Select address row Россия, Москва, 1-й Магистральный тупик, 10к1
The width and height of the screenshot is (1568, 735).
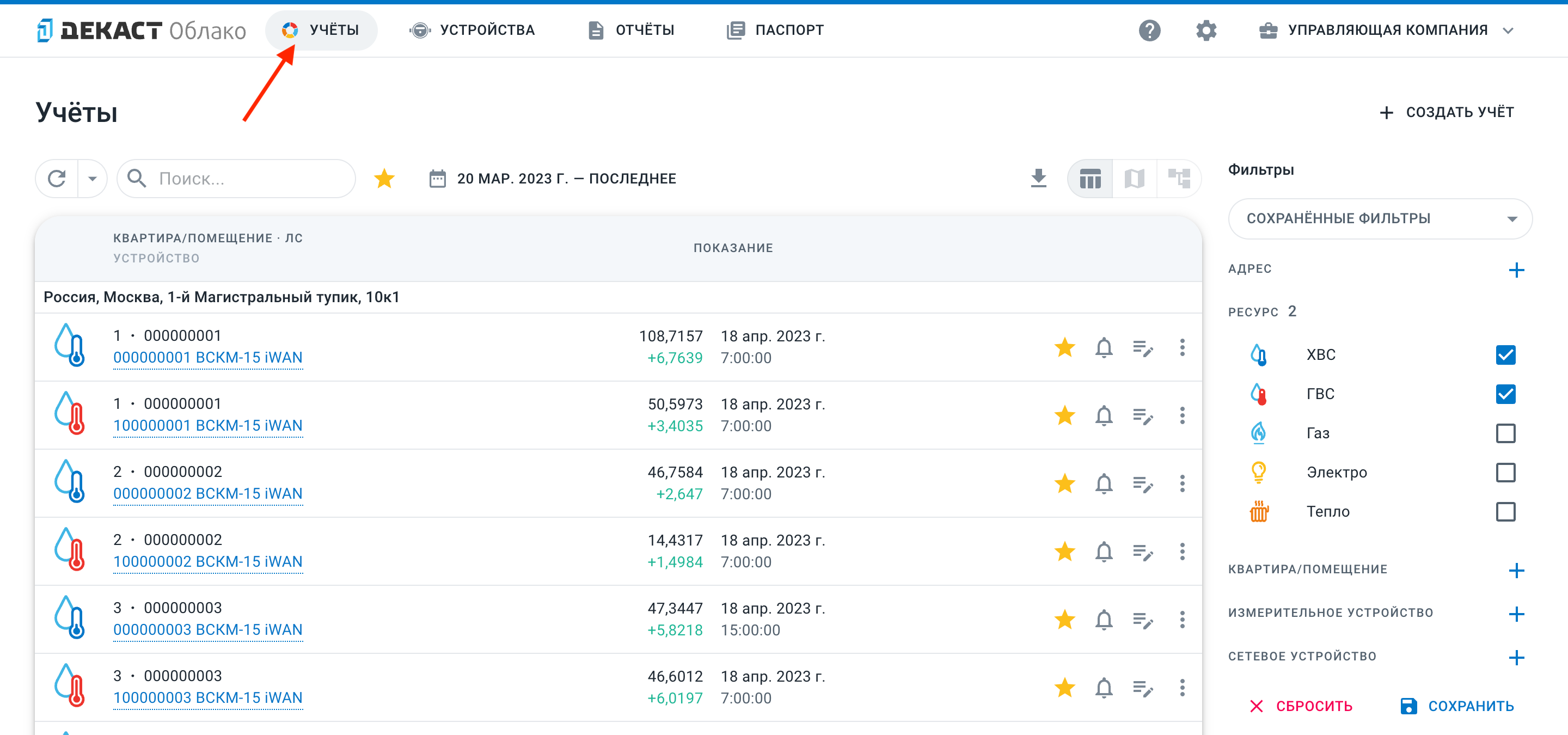pos(618,297)
